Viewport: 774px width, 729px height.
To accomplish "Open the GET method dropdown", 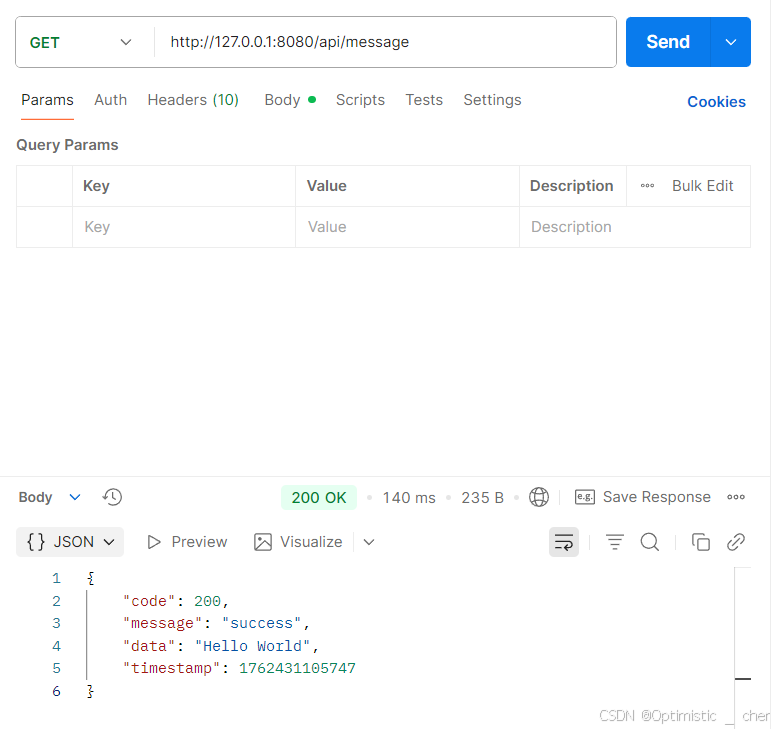I will (x=81, y=42).
